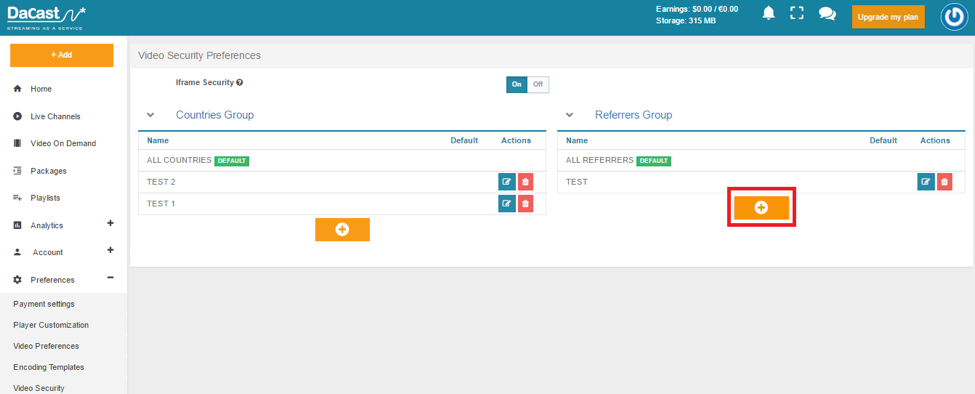Open Player Customization
The image size is (975, 394).
point(51,325)
